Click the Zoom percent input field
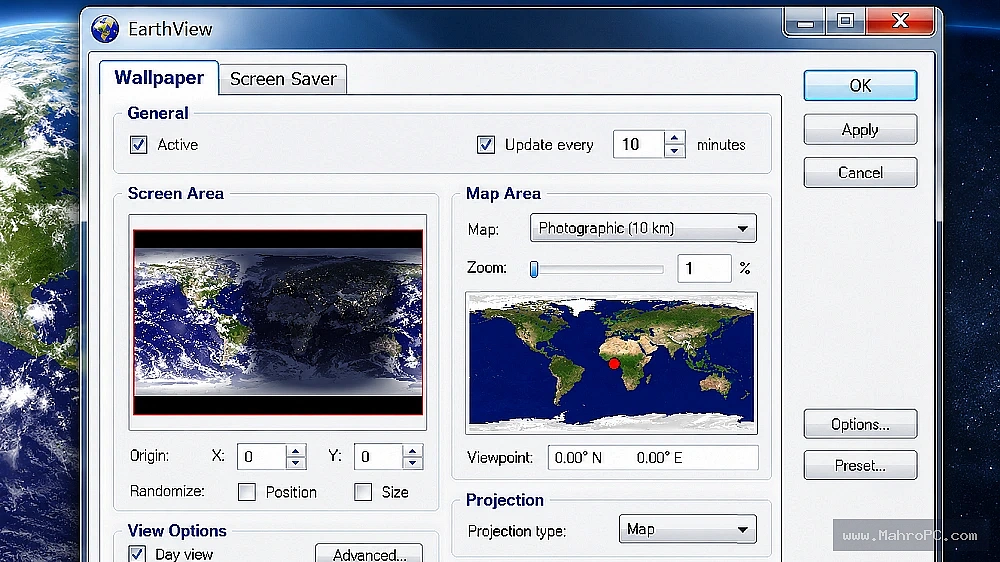 tap(704, 268)
